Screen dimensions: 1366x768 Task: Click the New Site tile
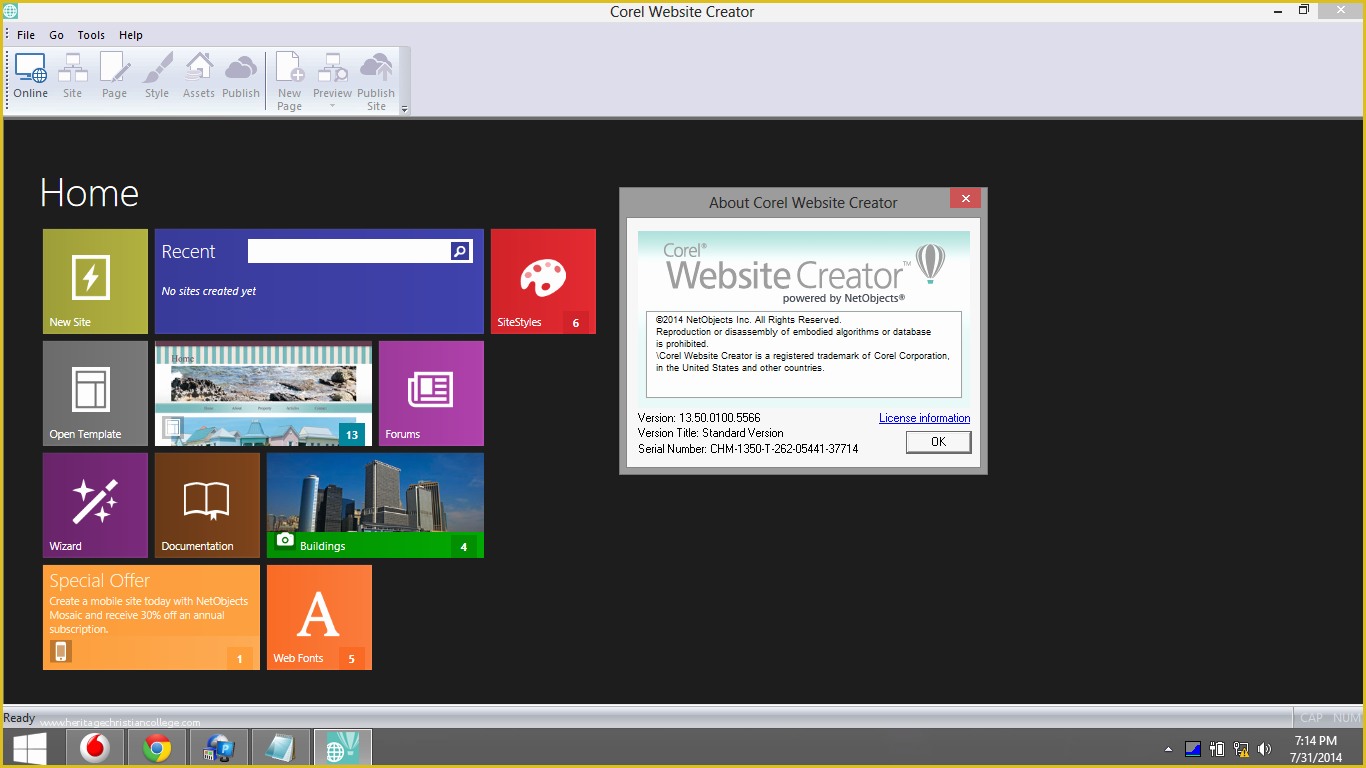(x=95, y=281)
